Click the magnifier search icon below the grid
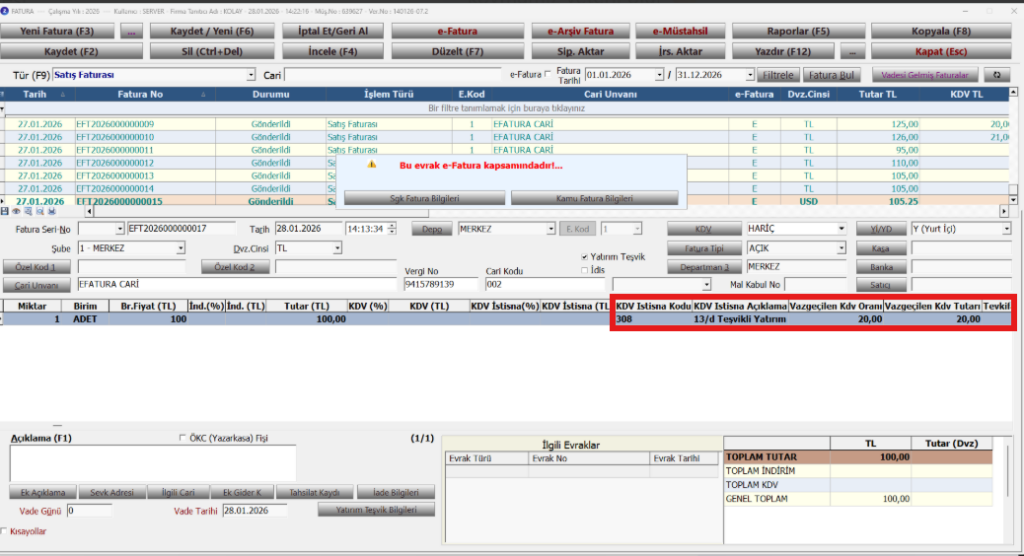 40,211
